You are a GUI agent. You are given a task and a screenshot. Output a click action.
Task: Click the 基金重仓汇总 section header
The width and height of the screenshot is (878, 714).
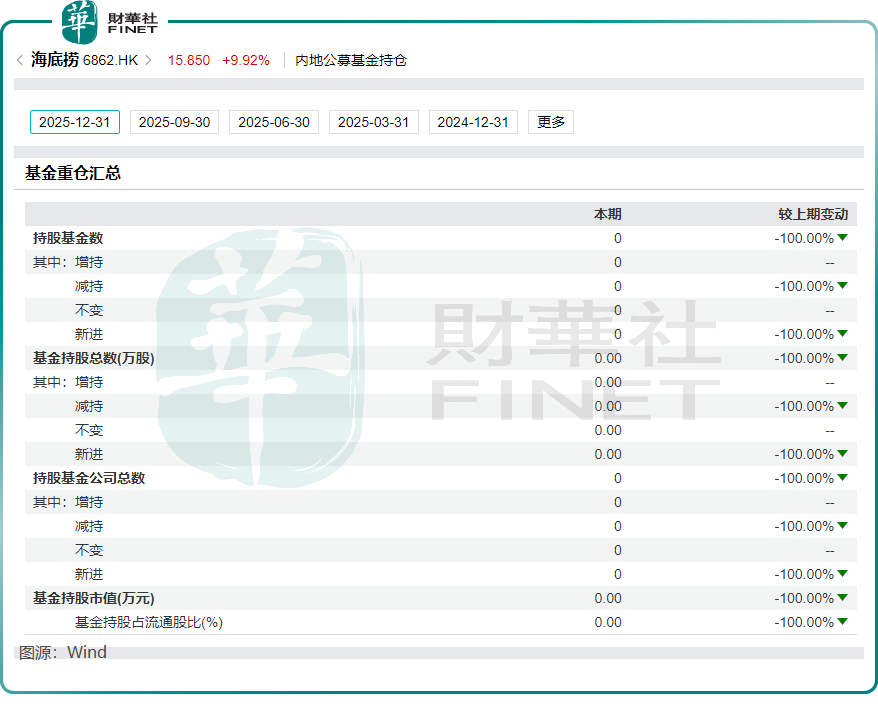point(73,173)
